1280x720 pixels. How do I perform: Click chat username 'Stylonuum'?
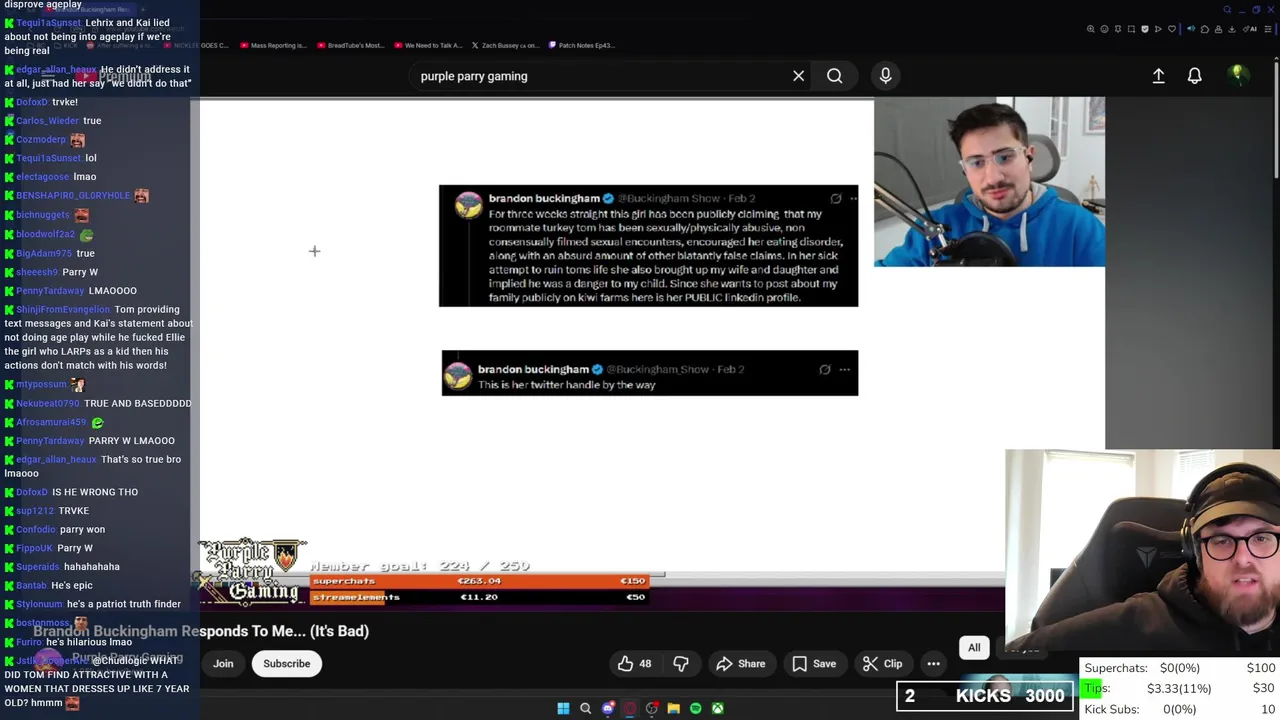click(39, 604)
